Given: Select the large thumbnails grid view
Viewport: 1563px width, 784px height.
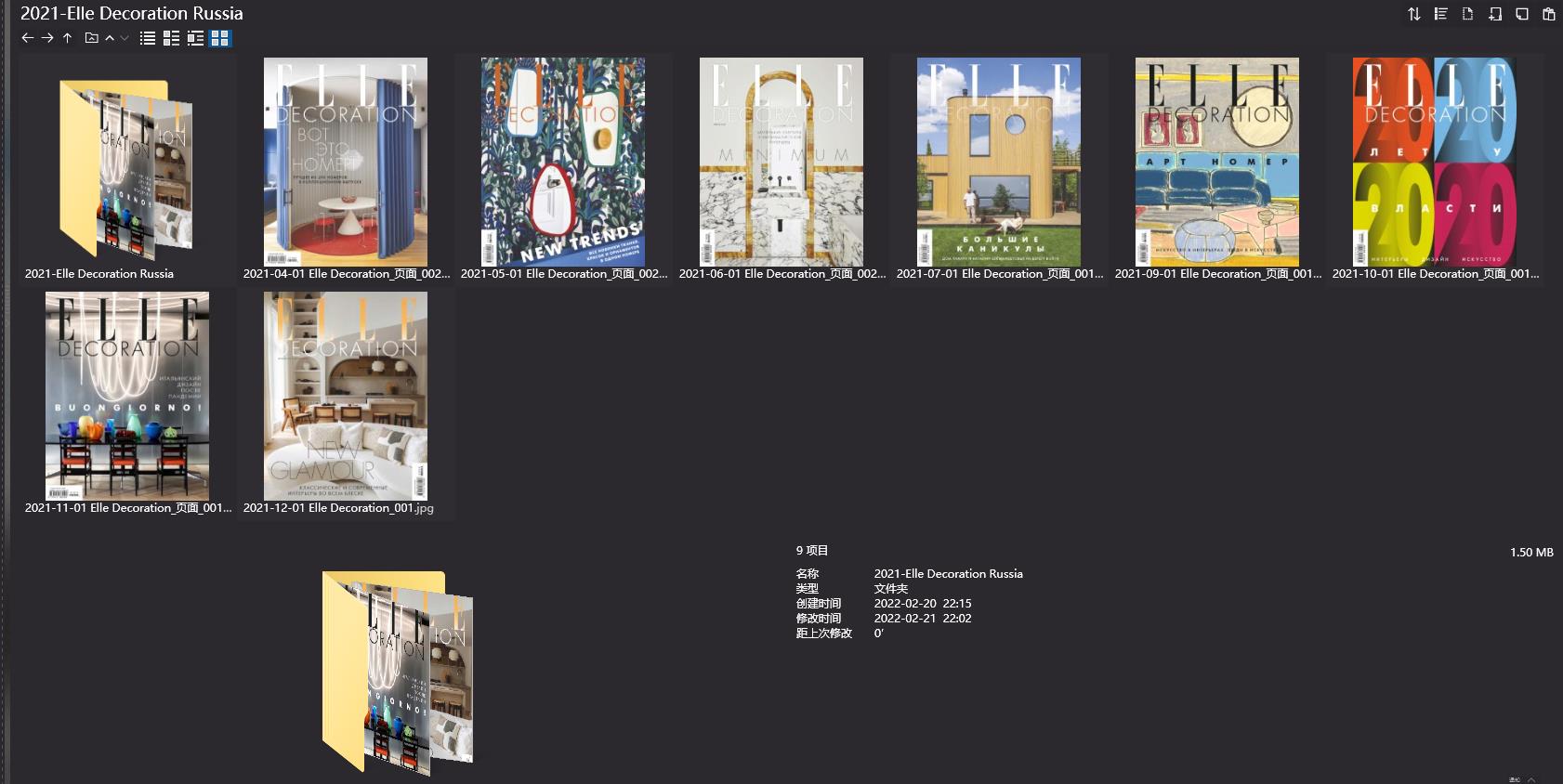Looking at the screenshot, I should pos(220,38).
